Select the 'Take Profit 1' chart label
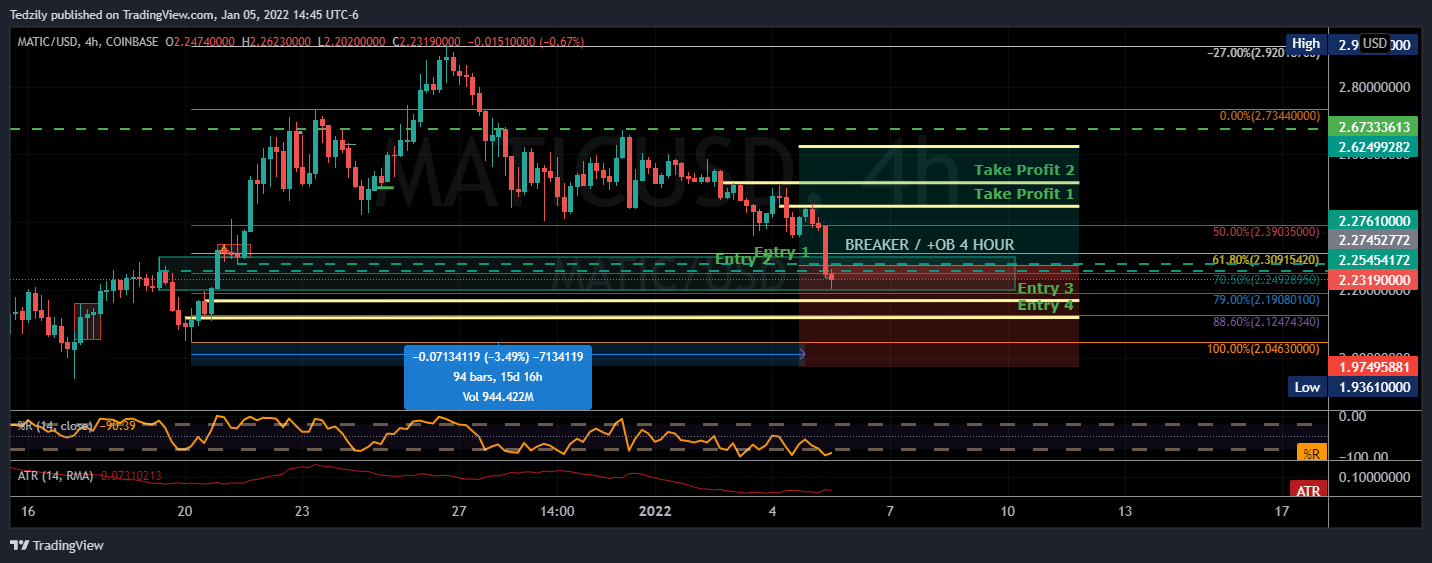 tap(1024, 193)
